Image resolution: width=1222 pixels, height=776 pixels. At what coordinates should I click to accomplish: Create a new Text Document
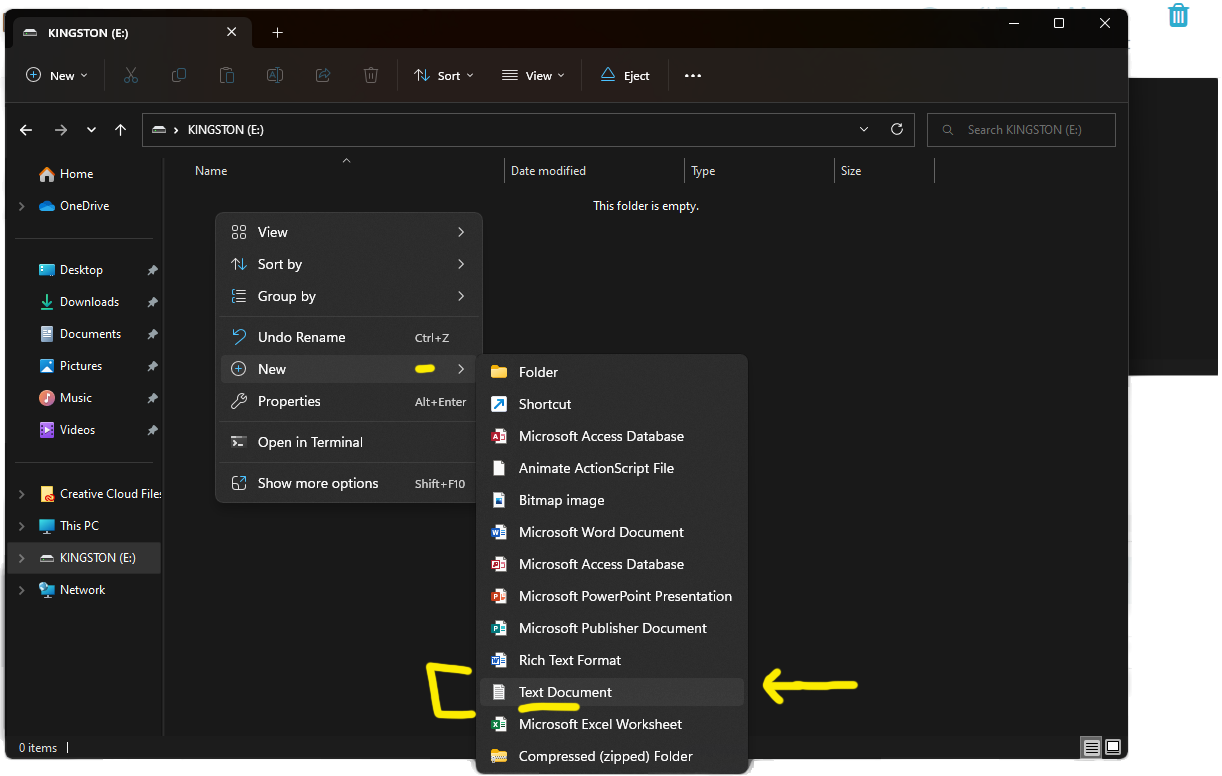pos(612,692)
